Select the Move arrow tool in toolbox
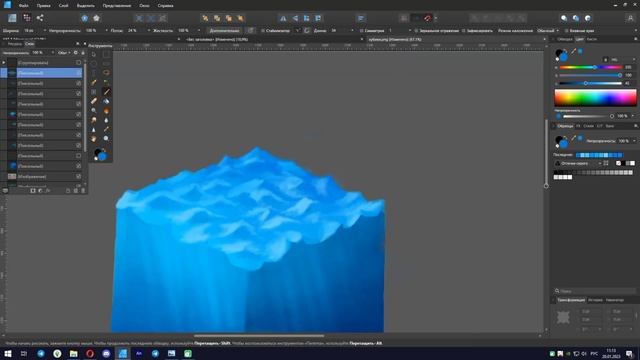The image size is (640, 360). (x=94, y=54)
